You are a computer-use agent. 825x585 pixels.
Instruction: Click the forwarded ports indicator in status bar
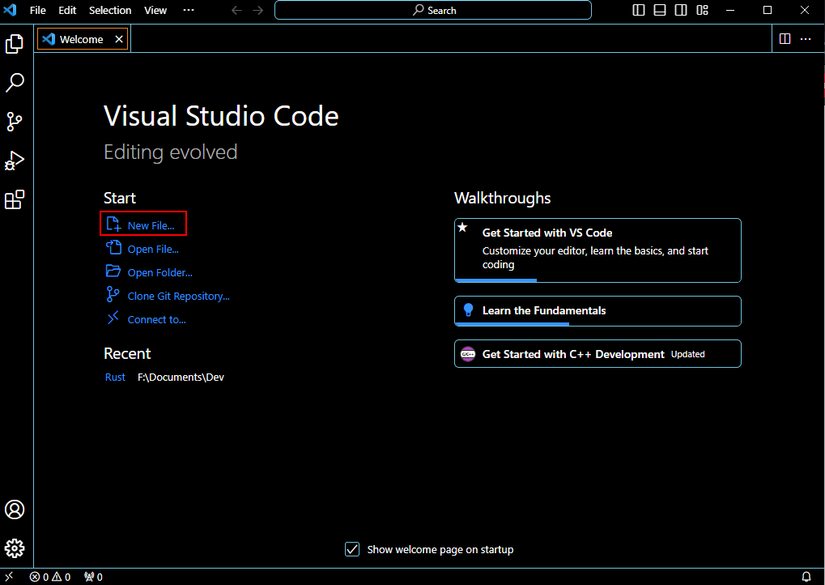coord(93,577)
